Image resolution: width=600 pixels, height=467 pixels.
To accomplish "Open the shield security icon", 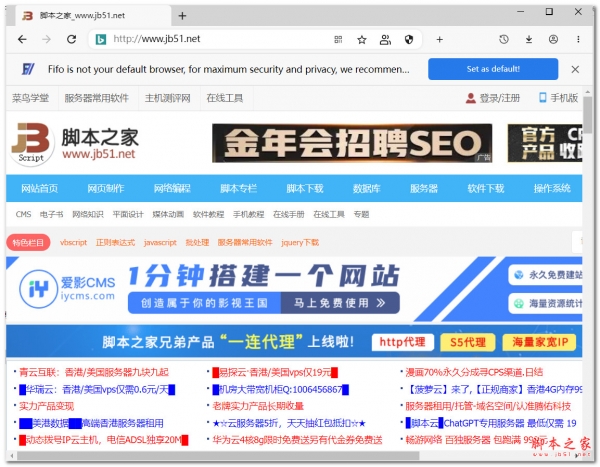I will click(409, 39).
